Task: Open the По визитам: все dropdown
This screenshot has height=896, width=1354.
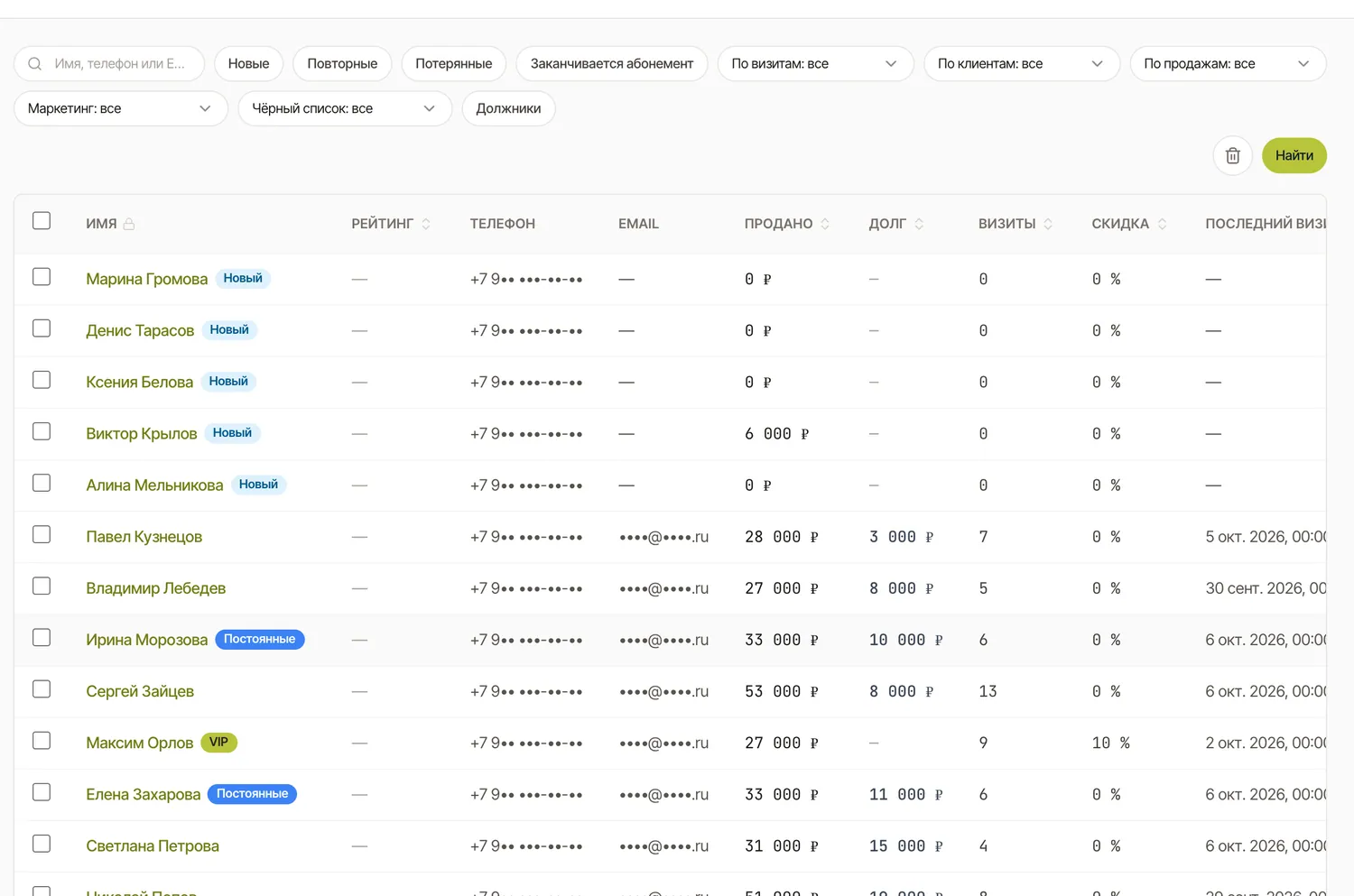Action: (x=815, y=64)
